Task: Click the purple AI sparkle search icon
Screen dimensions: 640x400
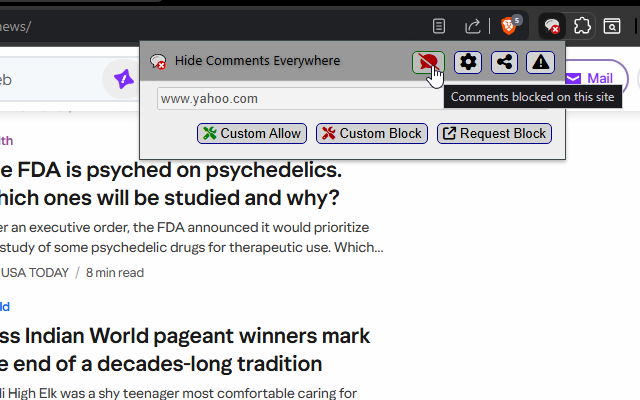Action: [124, 79]
